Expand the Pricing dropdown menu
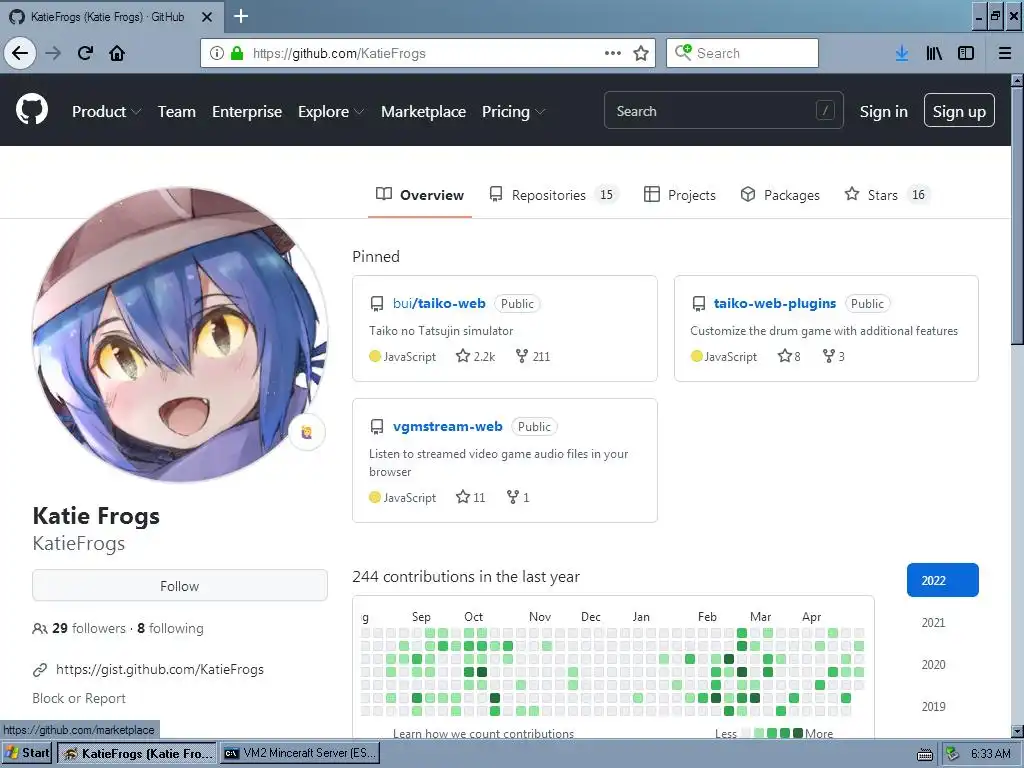The height and width of the screenshot is (768, 1024). click(x=513, y=112)
